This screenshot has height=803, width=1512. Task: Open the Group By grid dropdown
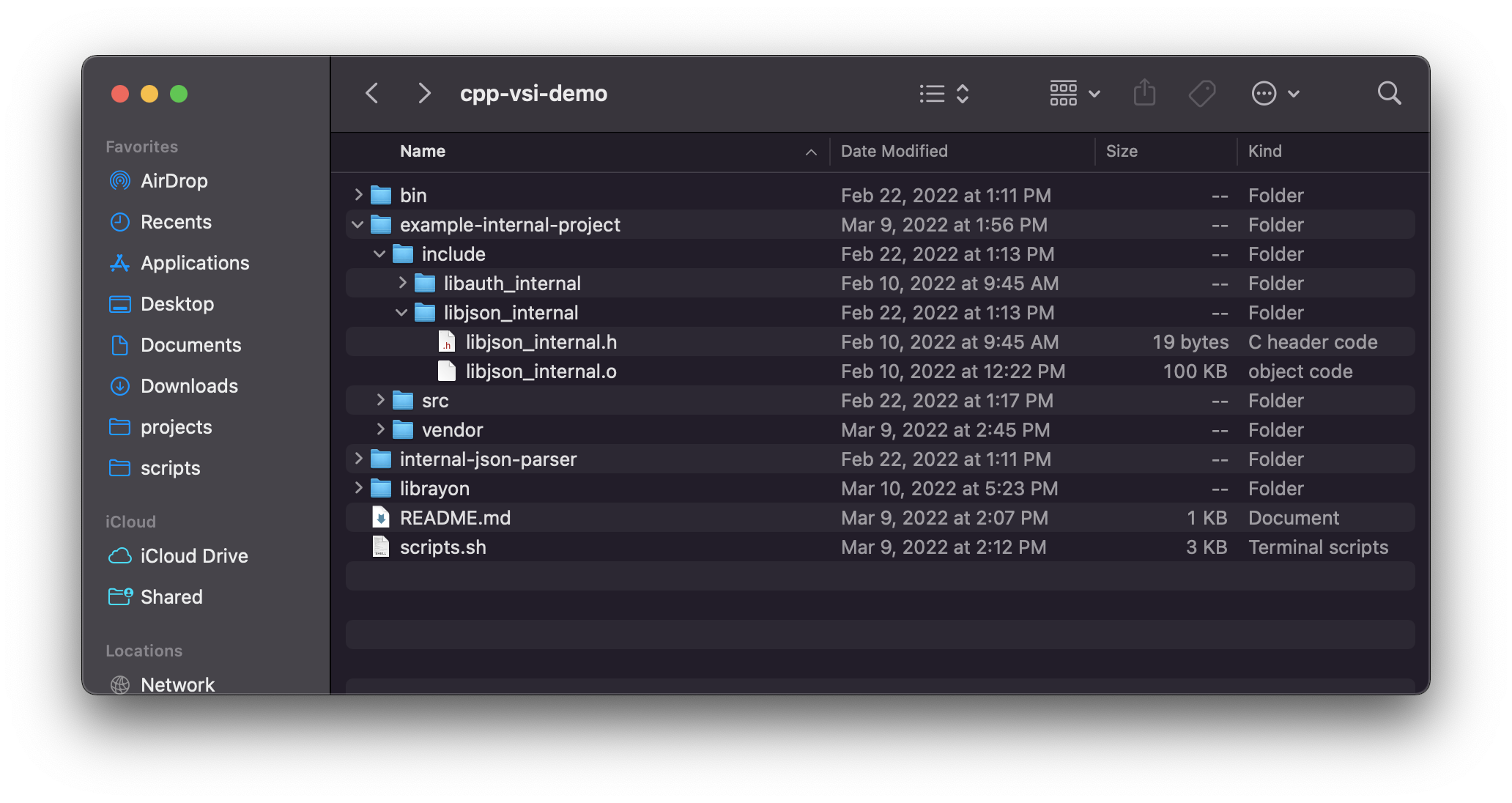(1075, 94)
